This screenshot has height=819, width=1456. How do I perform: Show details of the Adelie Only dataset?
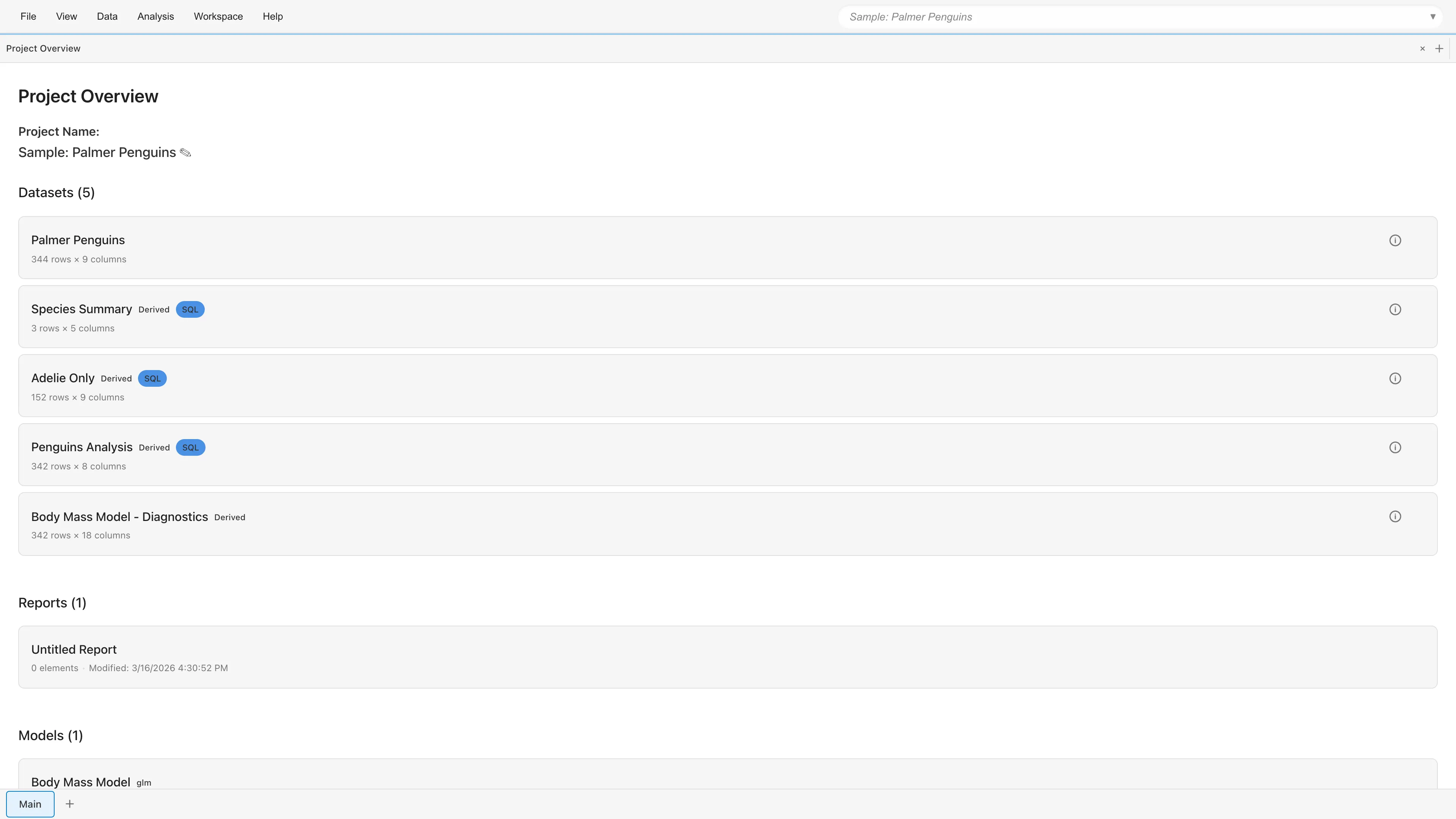[x=1395, y=378]
